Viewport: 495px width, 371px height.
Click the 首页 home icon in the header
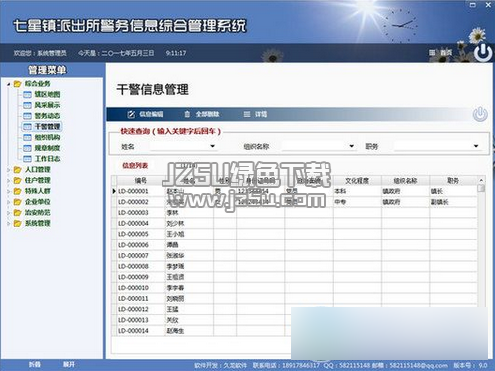pos(432,53)
